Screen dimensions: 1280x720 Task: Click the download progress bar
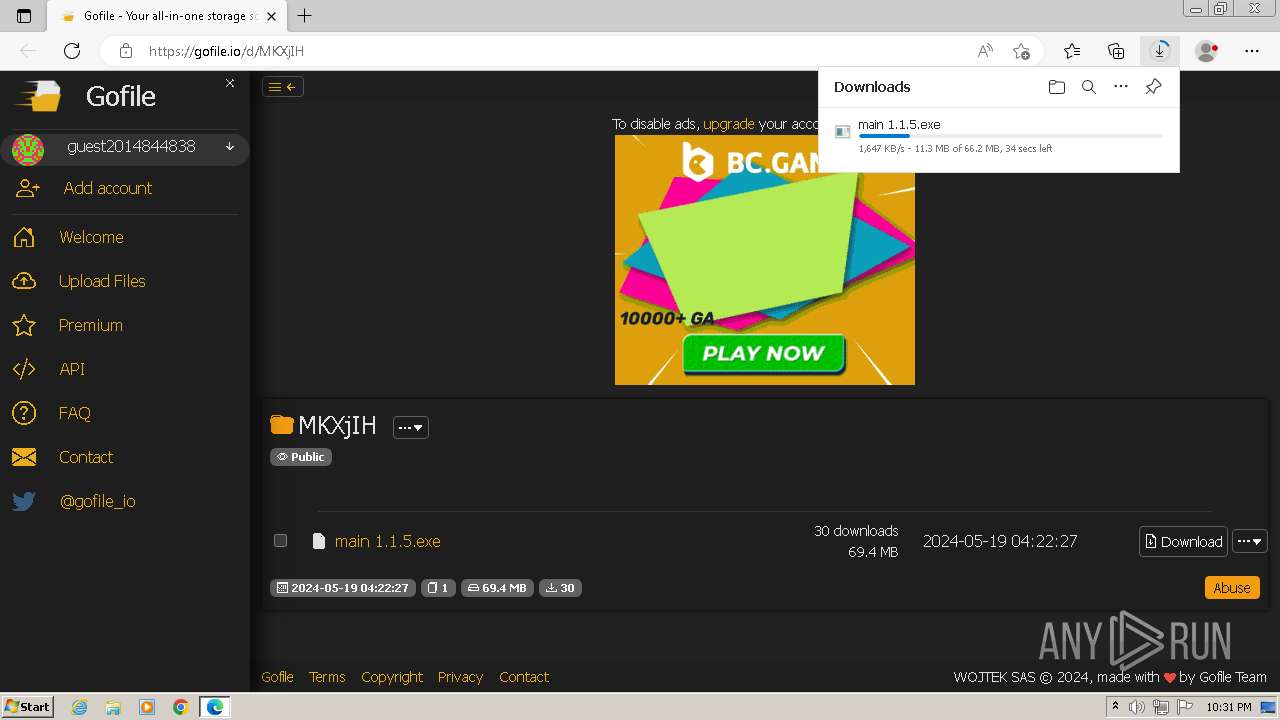pyautogui.click(x=1010, y=135)
